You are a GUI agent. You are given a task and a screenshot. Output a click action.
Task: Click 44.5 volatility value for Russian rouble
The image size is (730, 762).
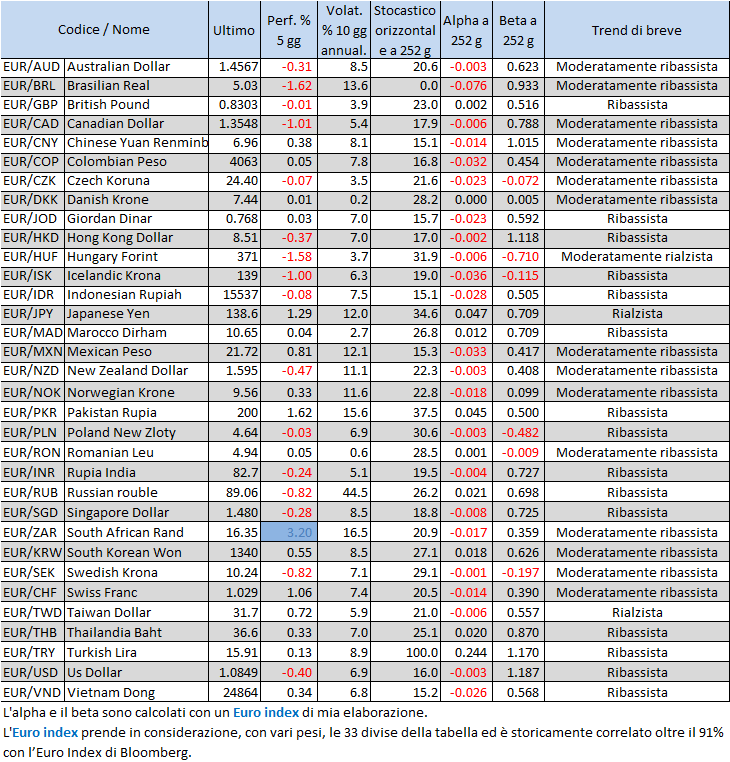click(x=344, y=492)
